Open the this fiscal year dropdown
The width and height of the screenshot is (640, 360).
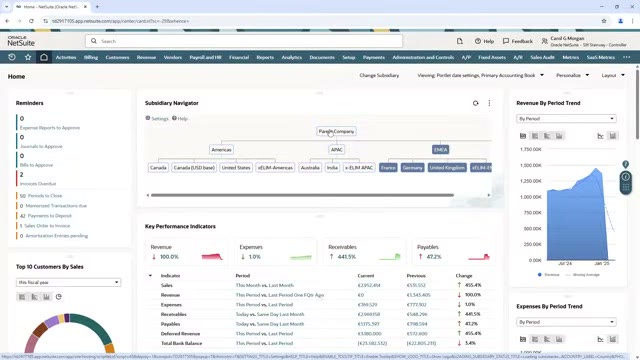click(68, 282)
